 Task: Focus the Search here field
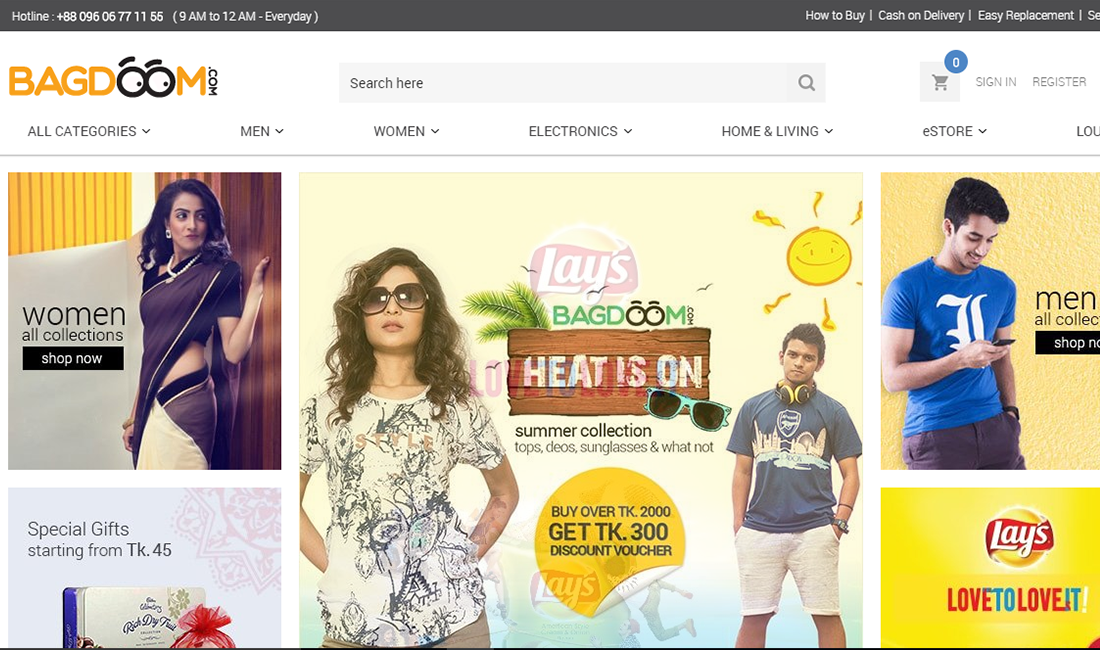[563, 83]
